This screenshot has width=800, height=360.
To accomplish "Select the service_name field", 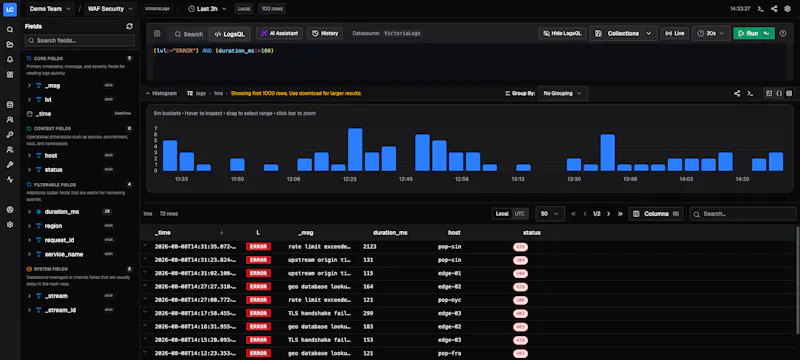I will coord(64,254).
